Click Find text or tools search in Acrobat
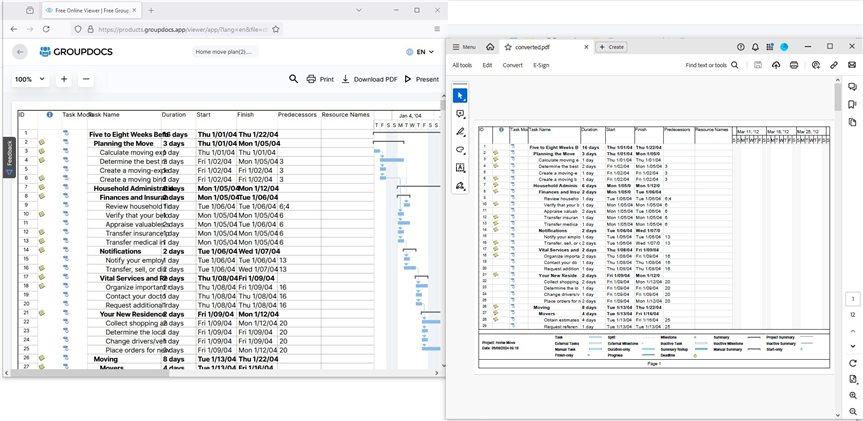The height and width of the screenshot is (421, 863). click(712, 65)
